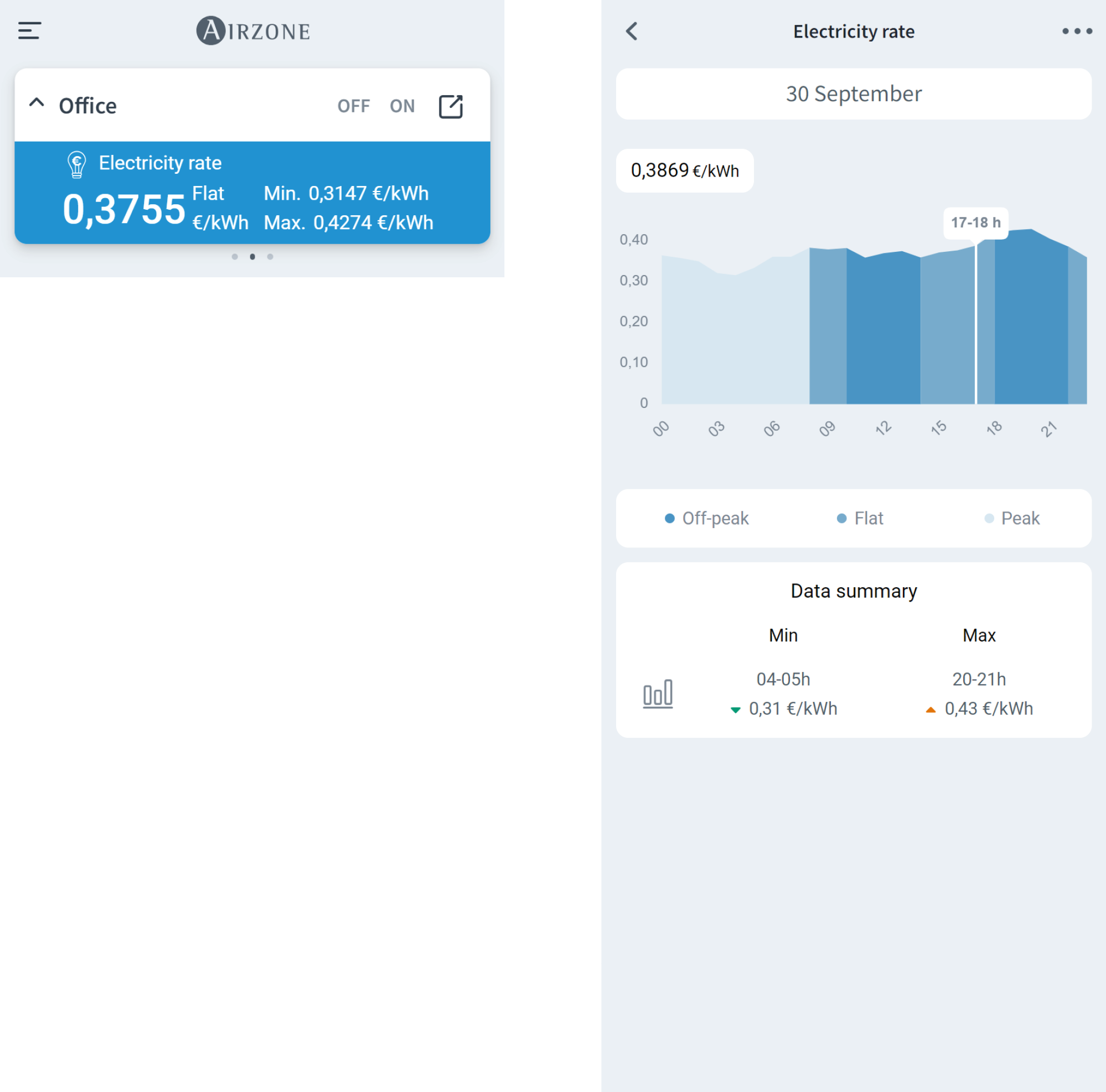1106x1092 pixels.
Task: Open the three-dot more options menu
Action: (1076, 32)
